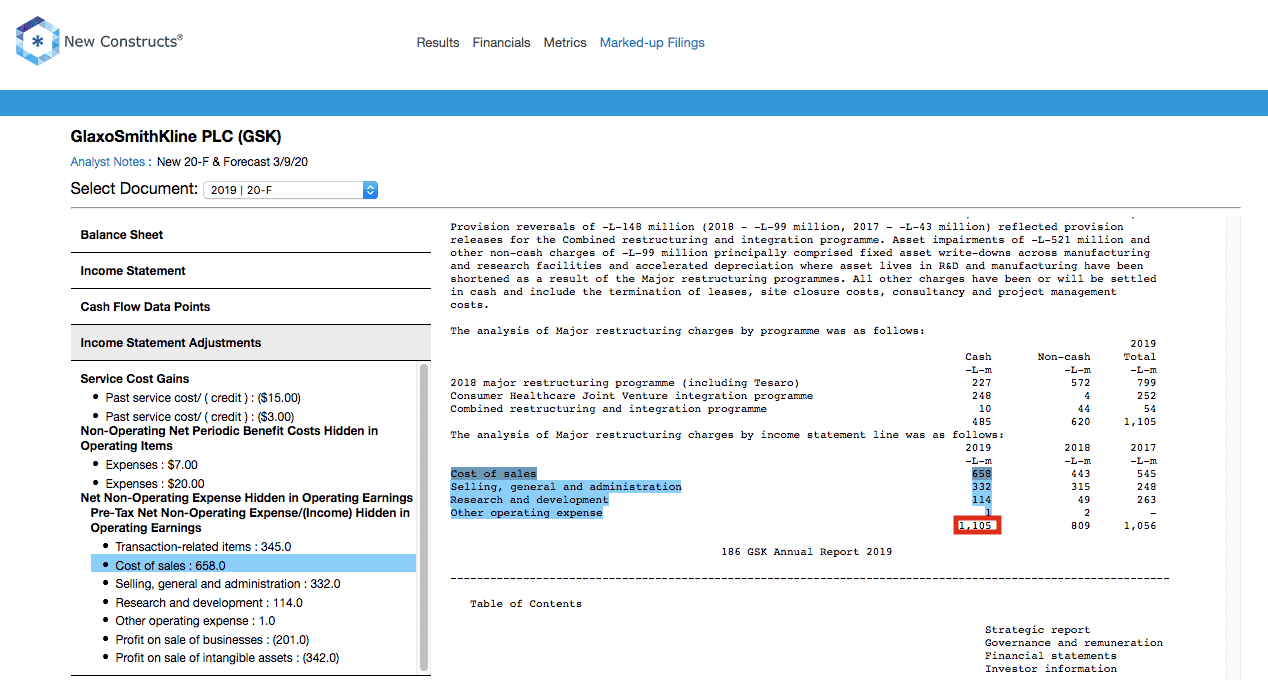Viewport: 1268px width, 680px height.
Task: Go to the Metrics page
Action: (565, 43)
